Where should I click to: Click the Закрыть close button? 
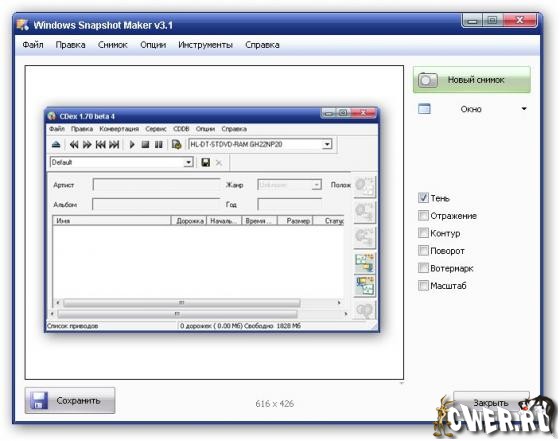click(x=491, y=403)
